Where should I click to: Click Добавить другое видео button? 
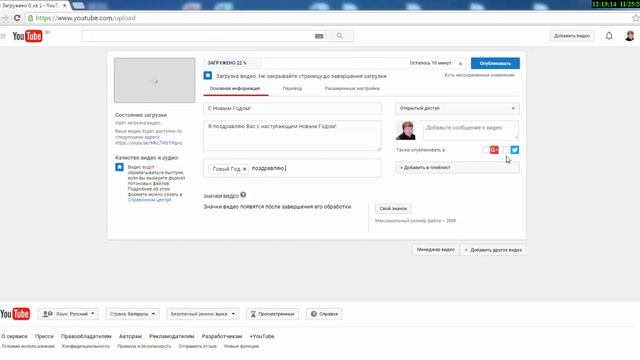(x=493, y=250)
